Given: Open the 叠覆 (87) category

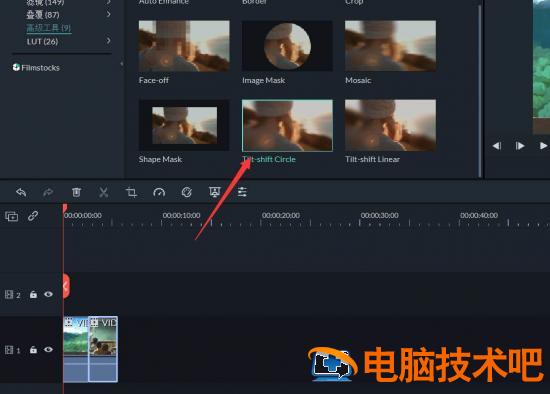Looking at the screenshot, I should click(x=43, y=15).
